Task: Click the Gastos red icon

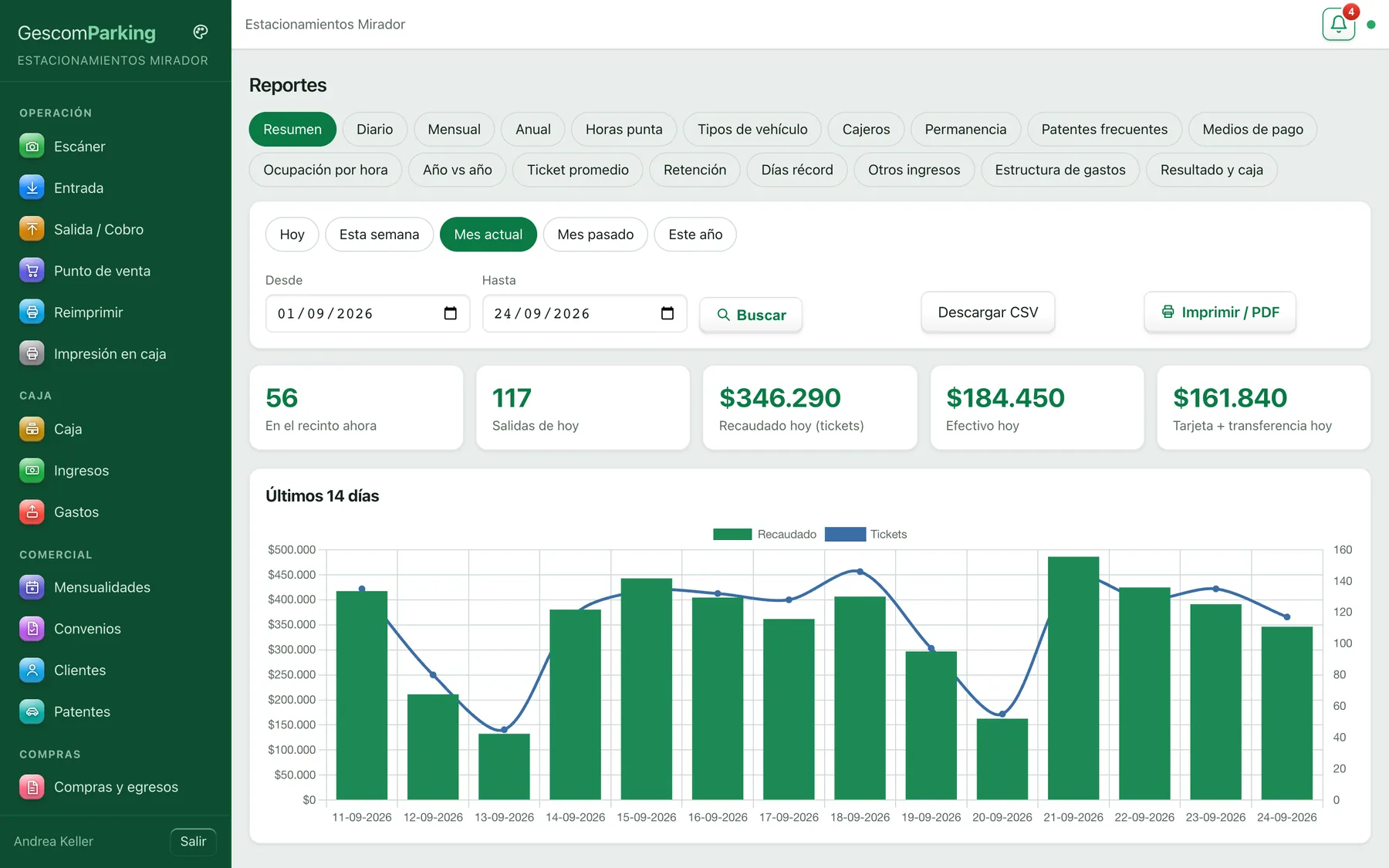Action: click(32, 512)
